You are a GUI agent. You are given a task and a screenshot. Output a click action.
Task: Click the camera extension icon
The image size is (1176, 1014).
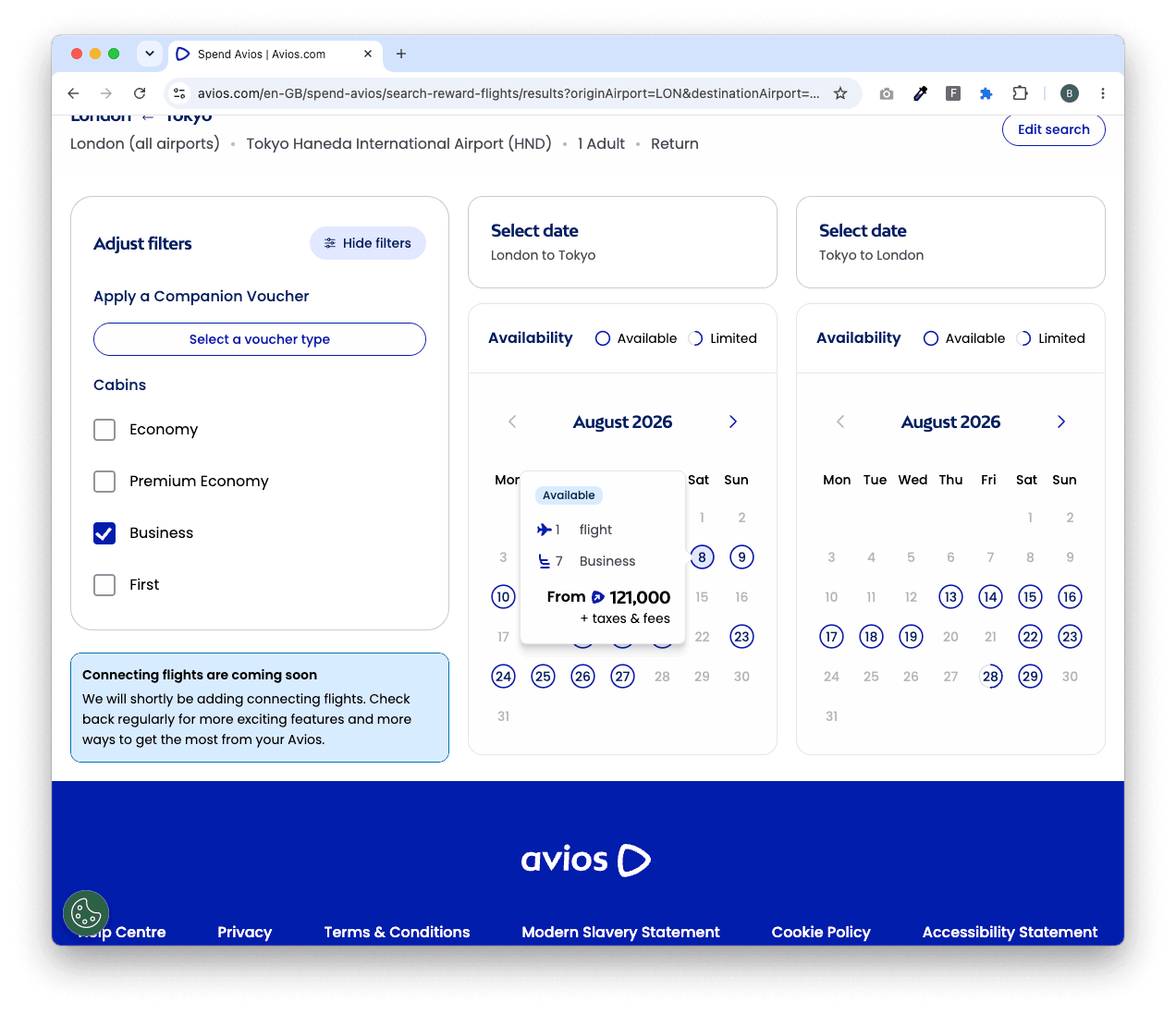coord(887,93)
